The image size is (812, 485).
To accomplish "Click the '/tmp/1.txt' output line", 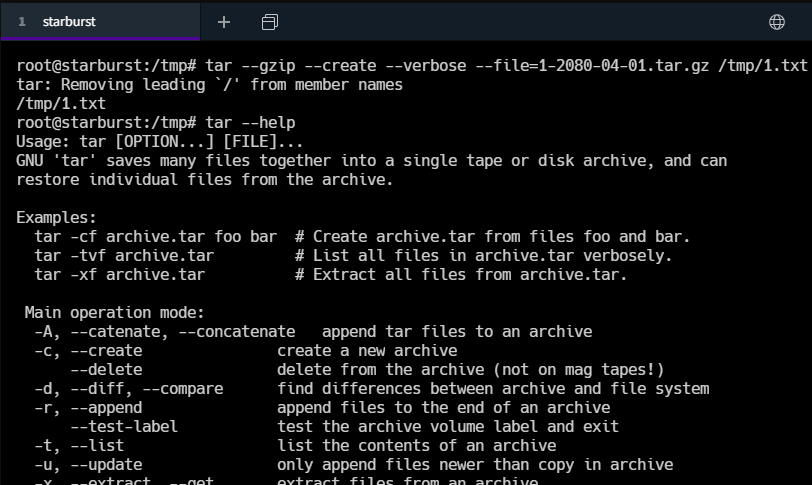I will [x=61, y=104].
